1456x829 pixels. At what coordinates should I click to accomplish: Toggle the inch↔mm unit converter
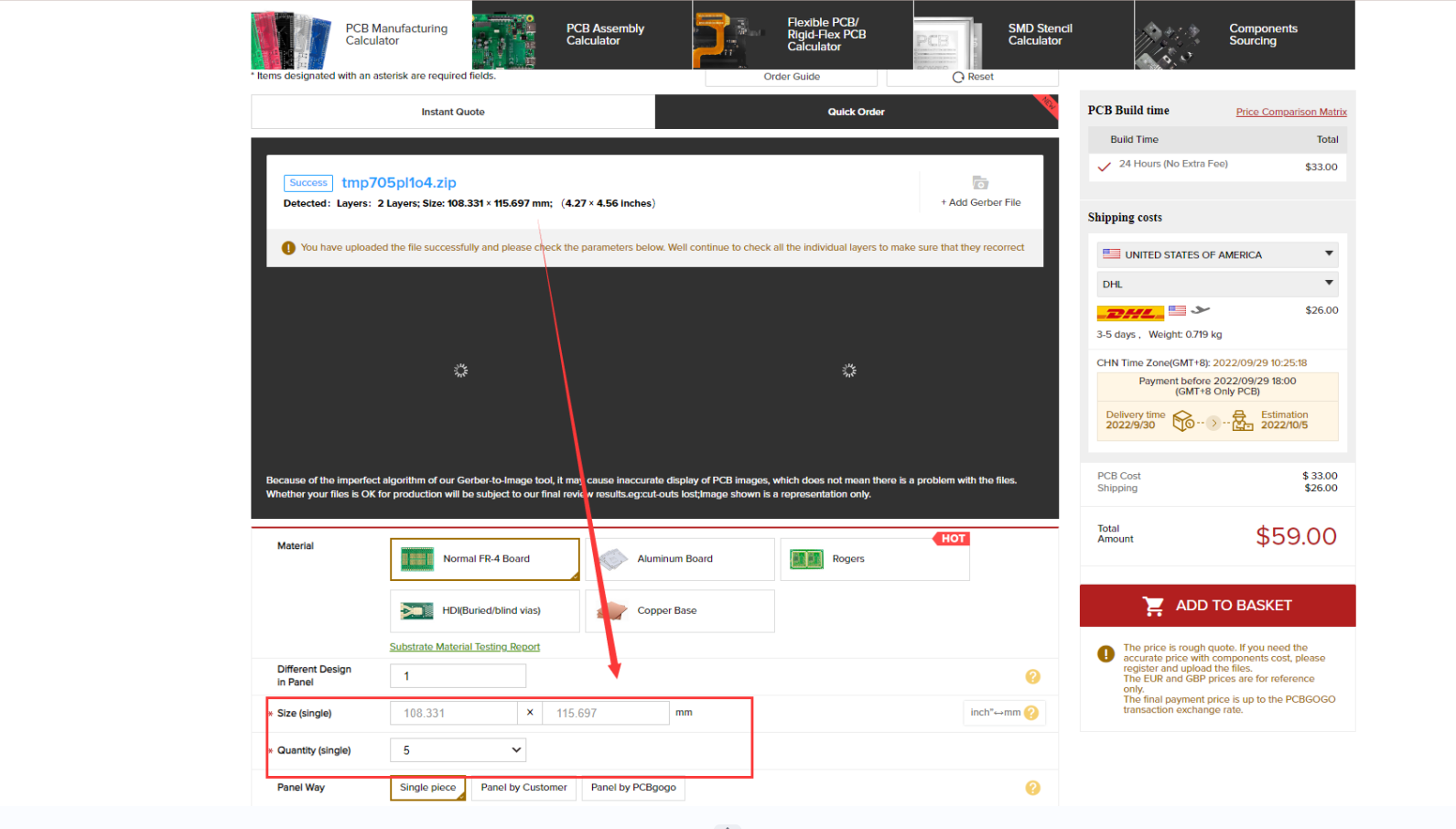point(996,713)
